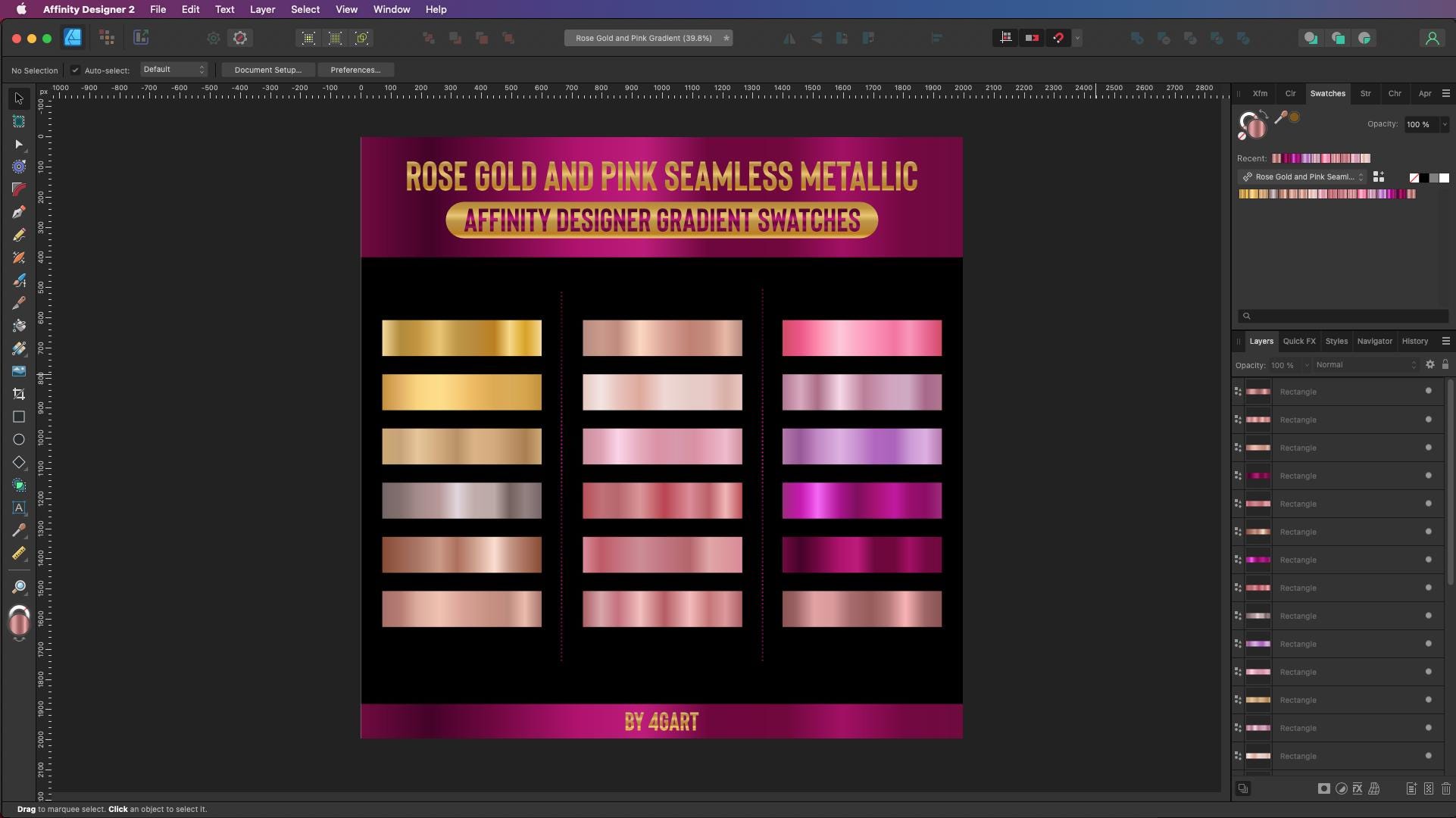Toggle the Auto-select checkbox
The width and height of the screenshot is (1456, 818).
(75, 70)
